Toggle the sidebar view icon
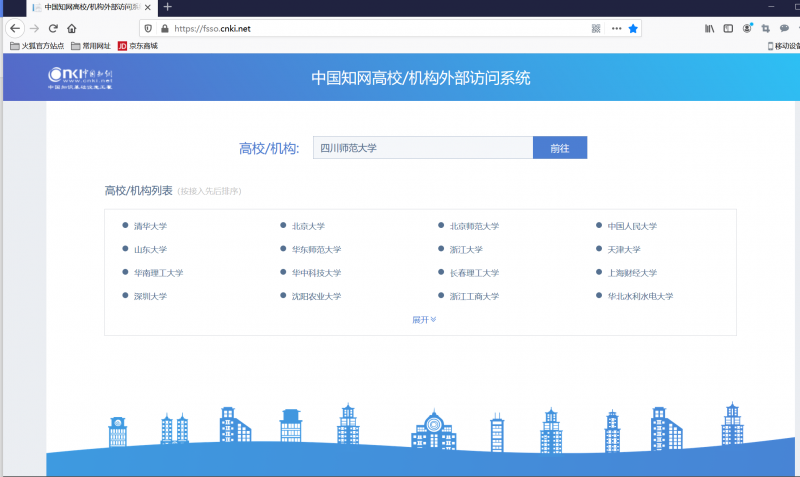 tap(728, 29)
